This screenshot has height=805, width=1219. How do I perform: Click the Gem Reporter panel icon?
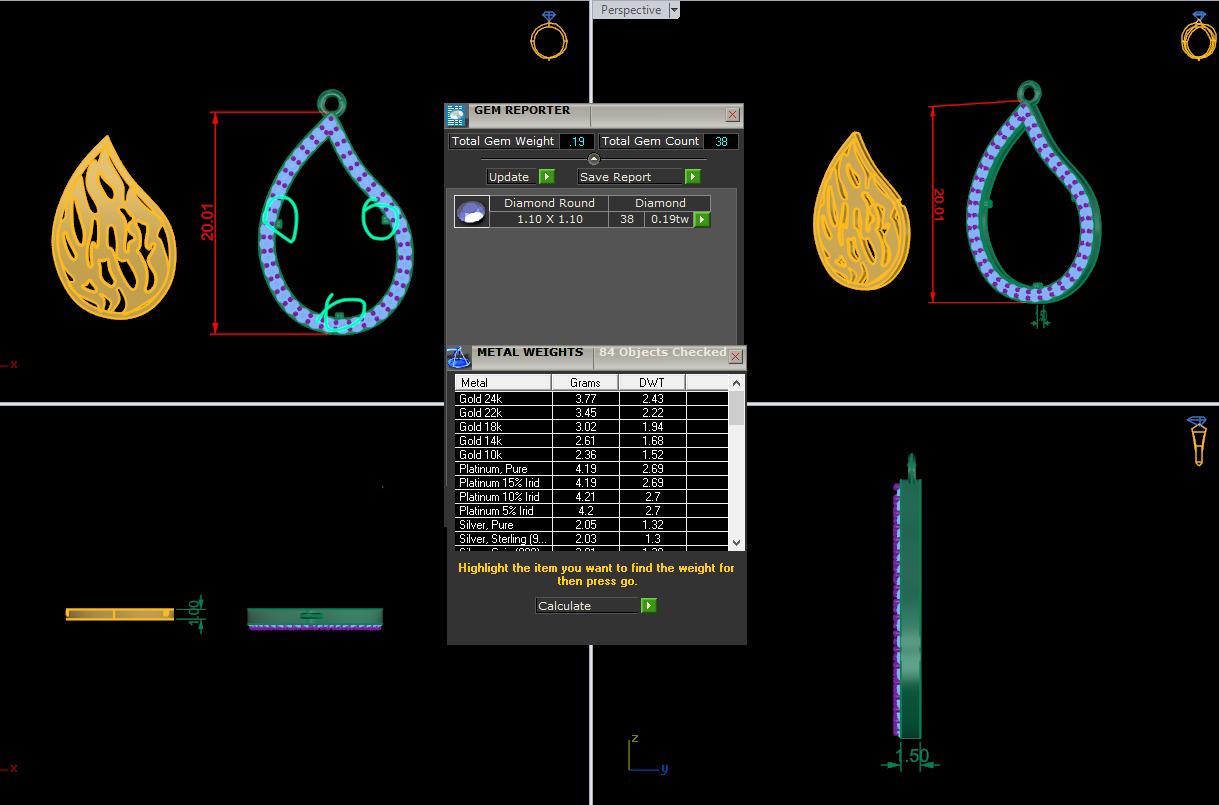click(456, 115)
